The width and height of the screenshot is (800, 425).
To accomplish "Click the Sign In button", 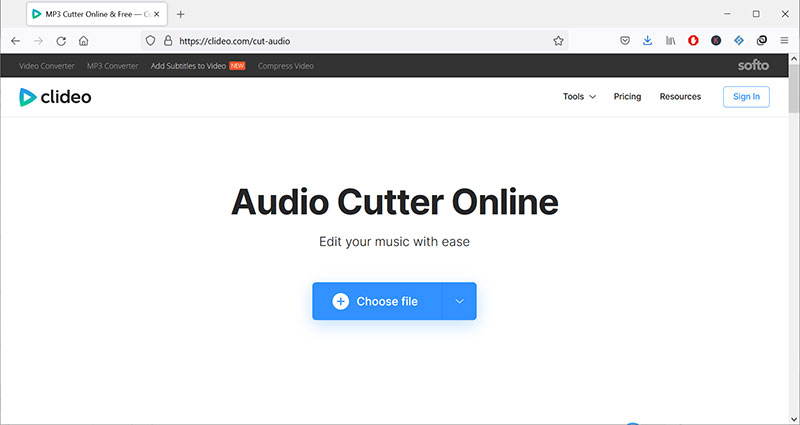I will point(746,97).
